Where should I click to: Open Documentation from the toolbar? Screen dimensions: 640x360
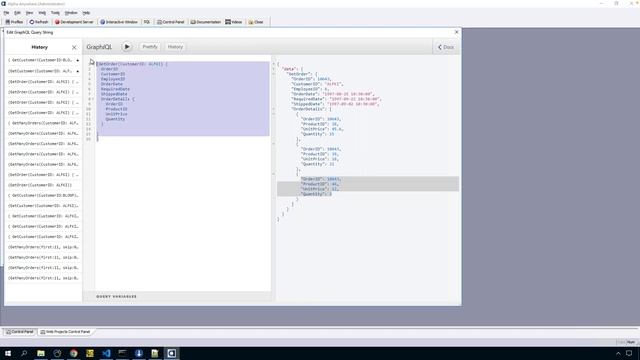coord(206,22)
